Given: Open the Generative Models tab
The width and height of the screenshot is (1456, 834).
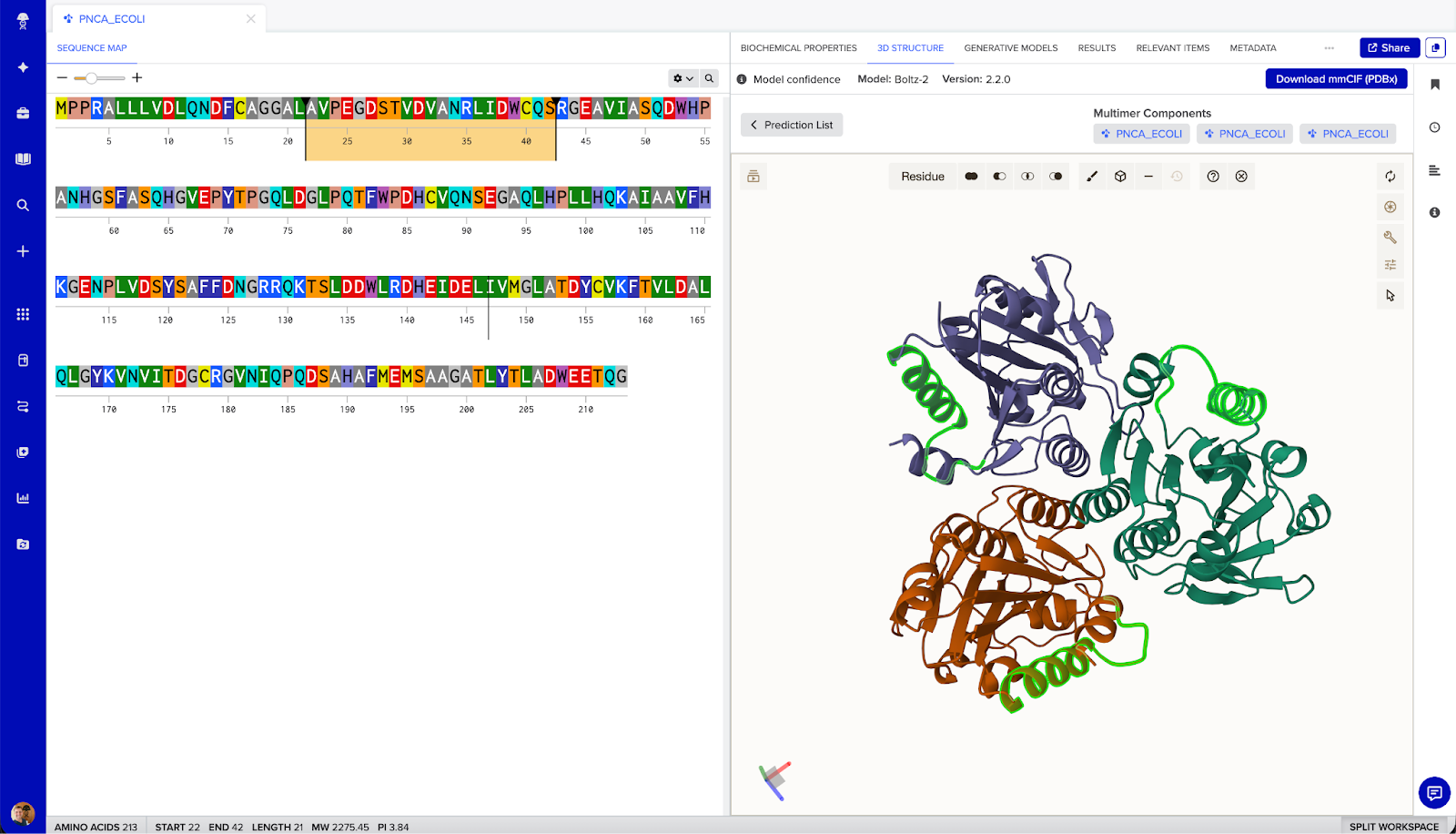Looking at the screenshot, I should coord(1010,48).
